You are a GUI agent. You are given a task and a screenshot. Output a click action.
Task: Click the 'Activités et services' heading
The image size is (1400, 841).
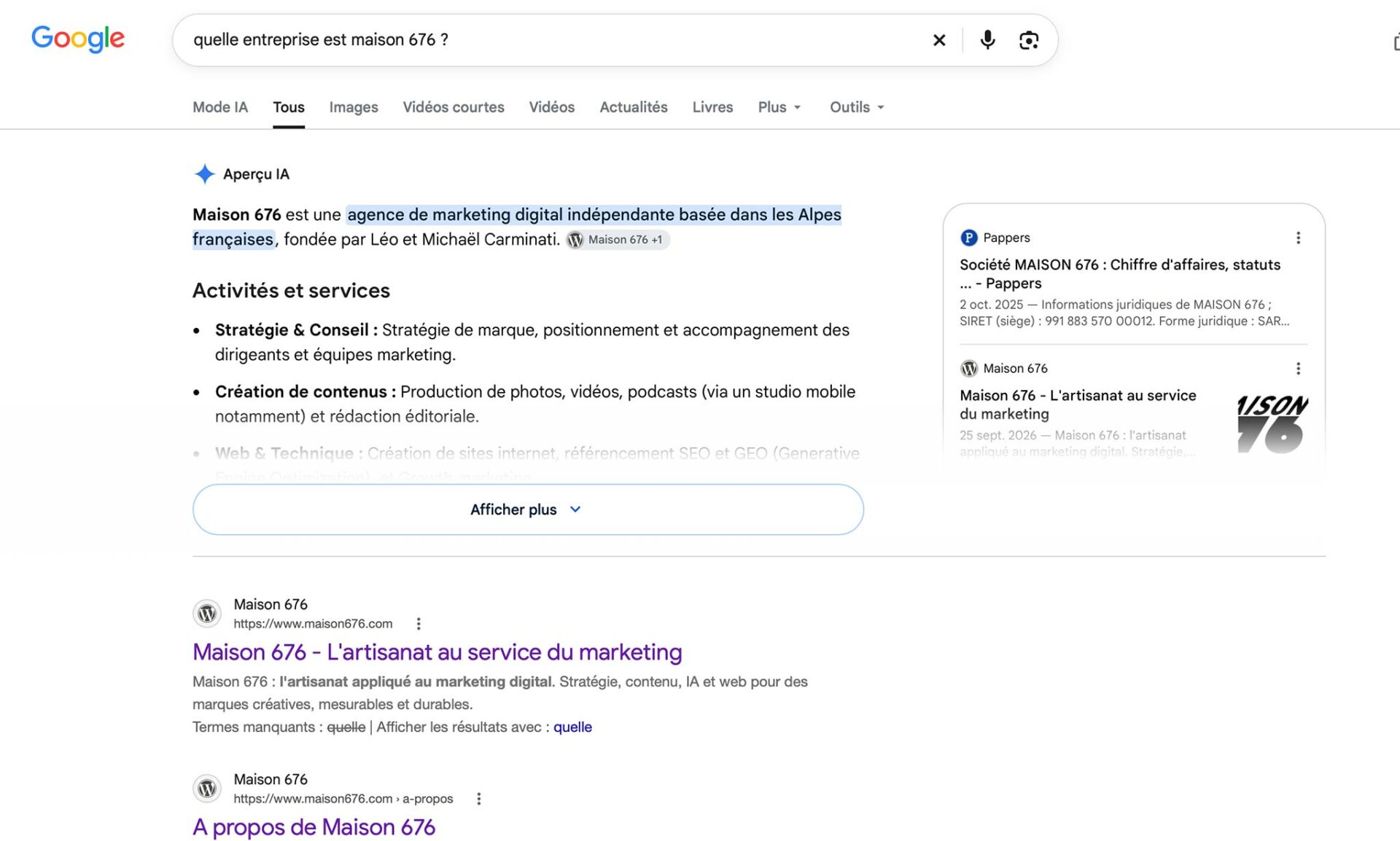[x=291, y=291]
